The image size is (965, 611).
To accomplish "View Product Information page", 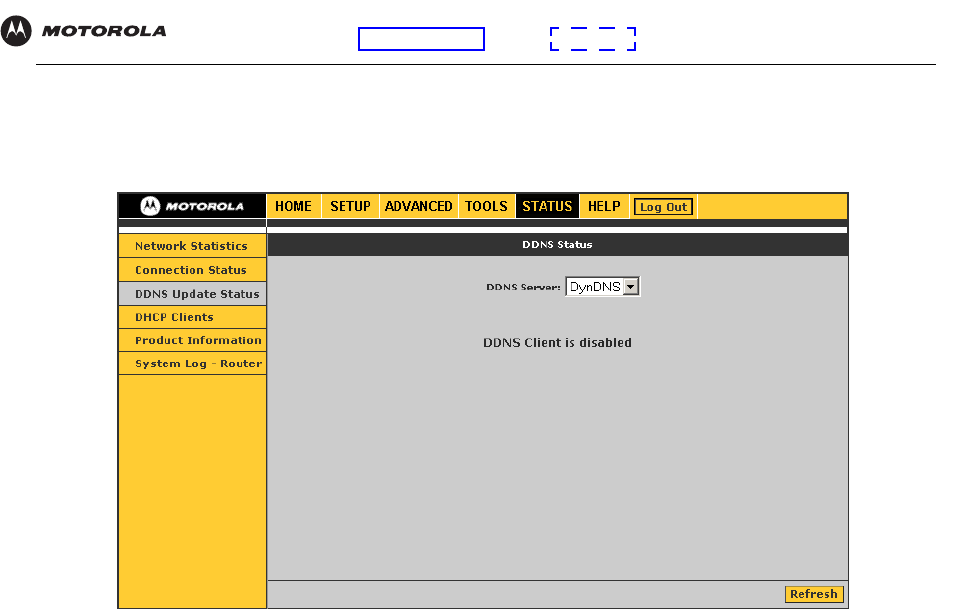I will click(192, 340).
